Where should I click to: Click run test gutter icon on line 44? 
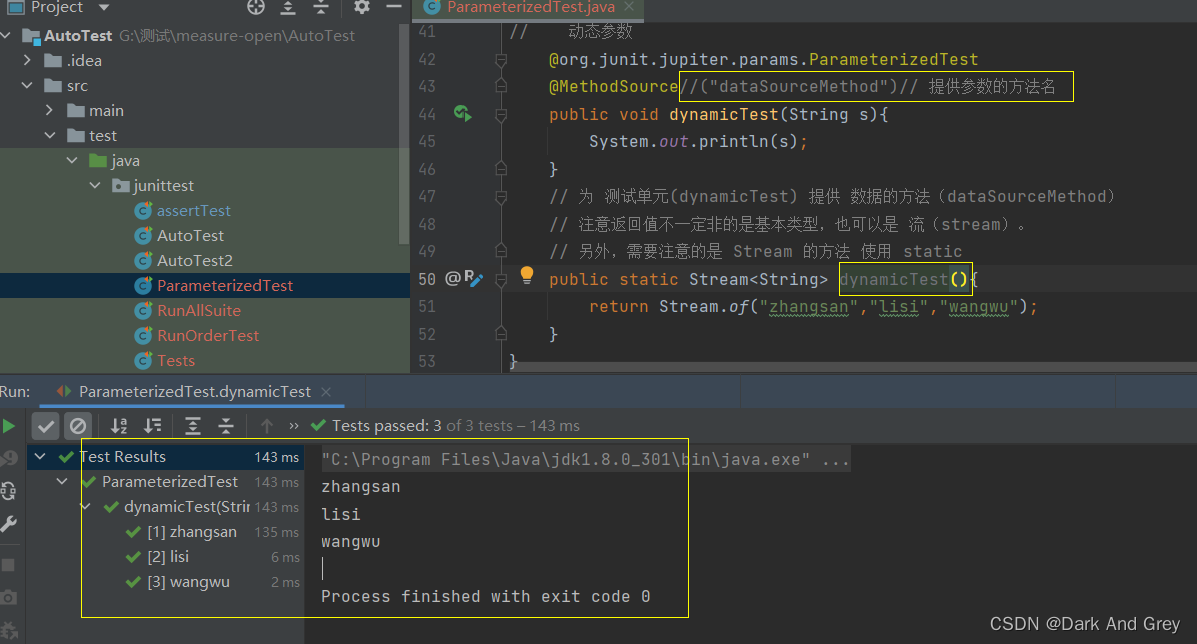point(463,114)
